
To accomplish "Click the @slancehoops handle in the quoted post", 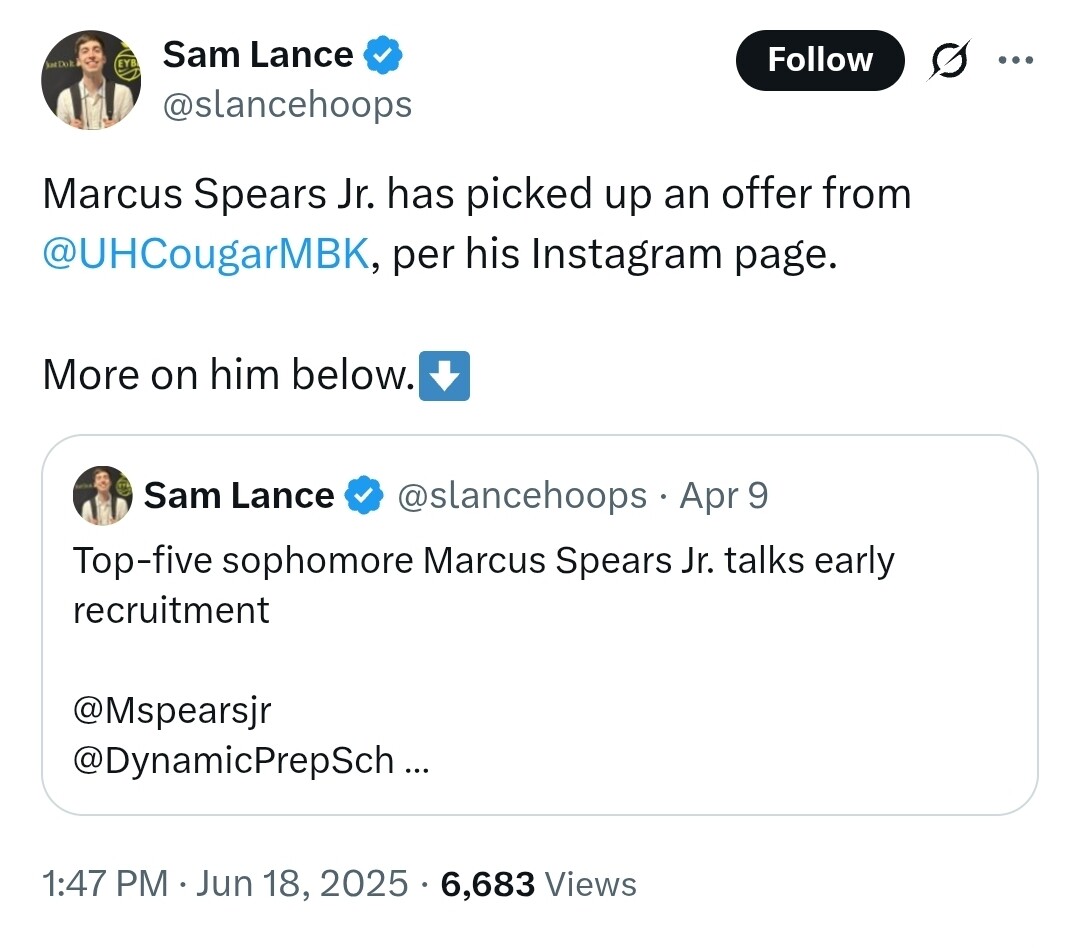I will click(x=522, y=495).
